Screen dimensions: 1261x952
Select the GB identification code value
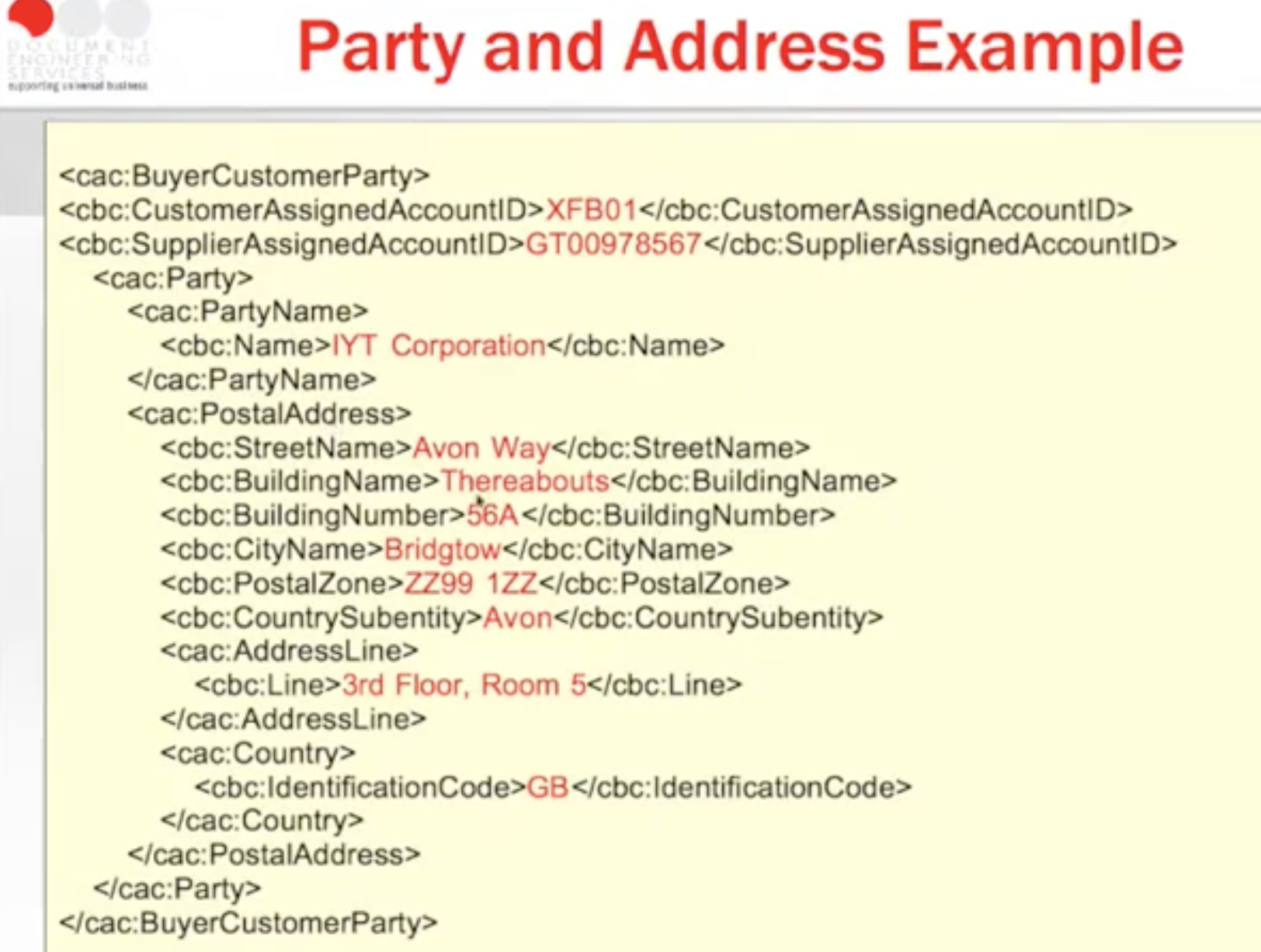pyautogui.click(x=548, y=787)
